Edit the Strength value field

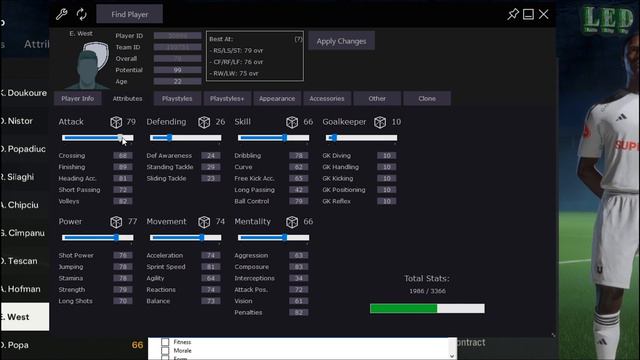click(x=123, y=289)
